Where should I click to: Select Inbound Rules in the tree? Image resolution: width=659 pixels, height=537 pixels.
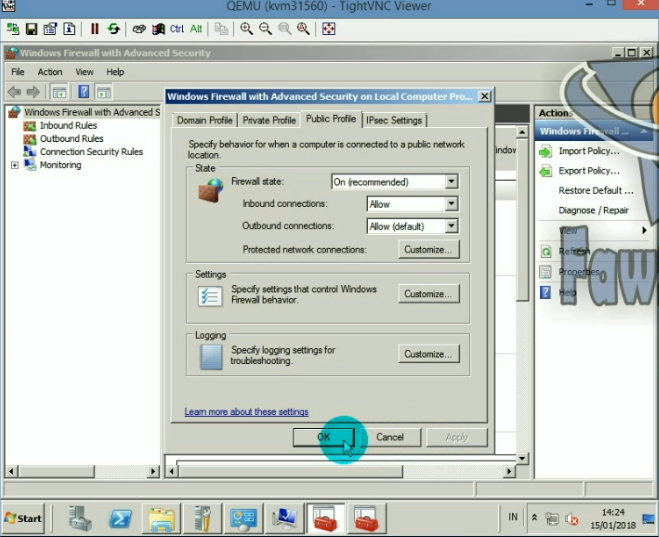(68, 126)
